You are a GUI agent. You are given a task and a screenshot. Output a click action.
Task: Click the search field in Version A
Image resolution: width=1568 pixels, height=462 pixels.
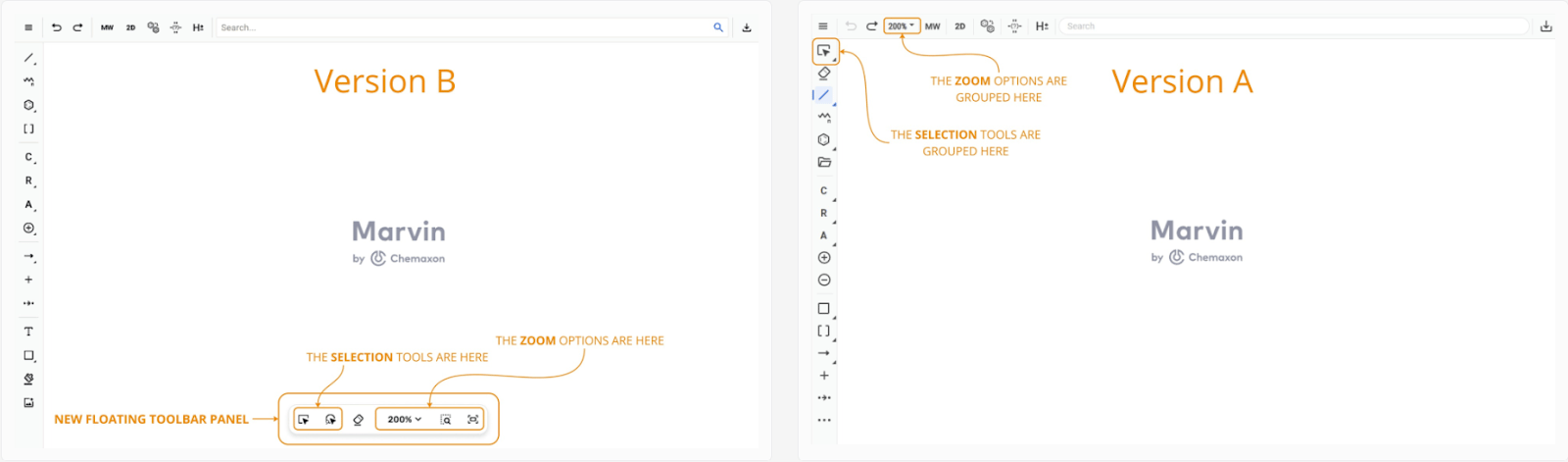click(x=1294, y=26)
